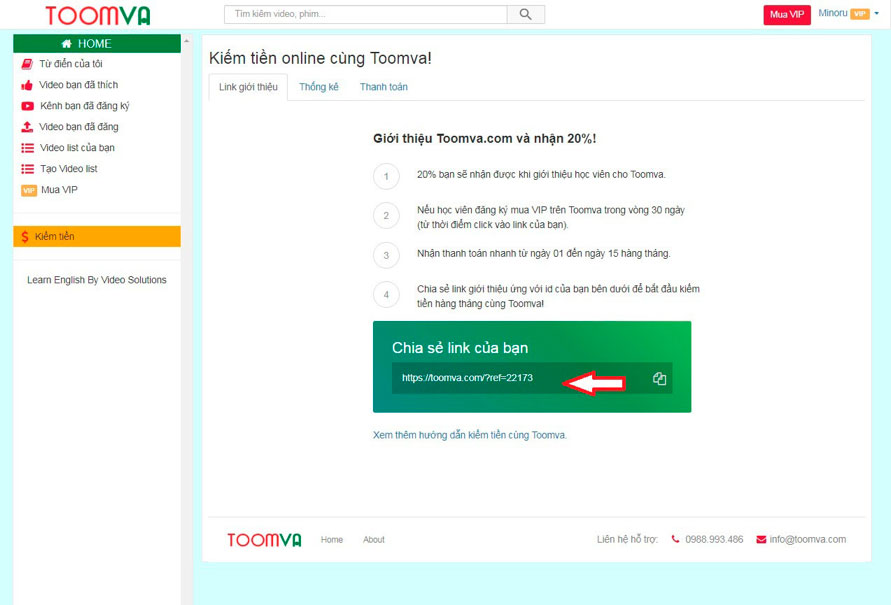
Task: Open the footer Home link
Action: click(332, 540)
